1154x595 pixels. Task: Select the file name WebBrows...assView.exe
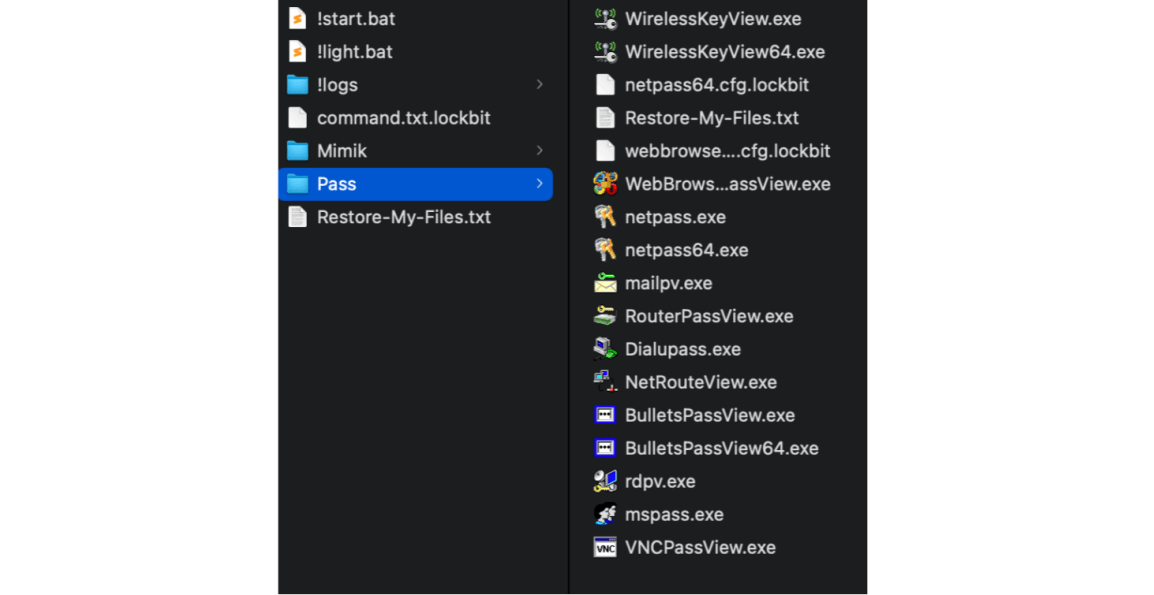(x=728, y=184)
